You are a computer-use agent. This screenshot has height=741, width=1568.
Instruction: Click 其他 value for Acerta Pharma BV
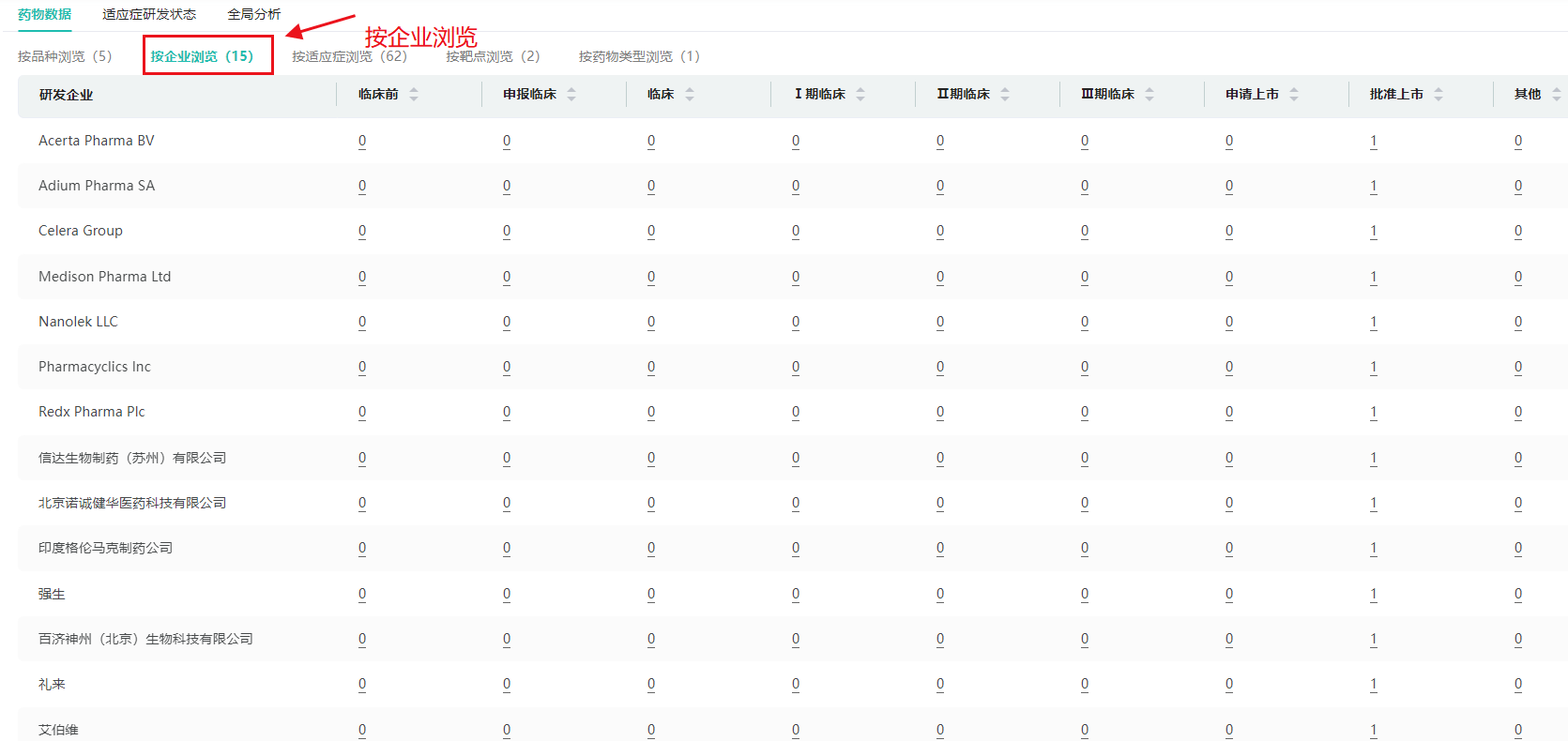coord(1518,142)
